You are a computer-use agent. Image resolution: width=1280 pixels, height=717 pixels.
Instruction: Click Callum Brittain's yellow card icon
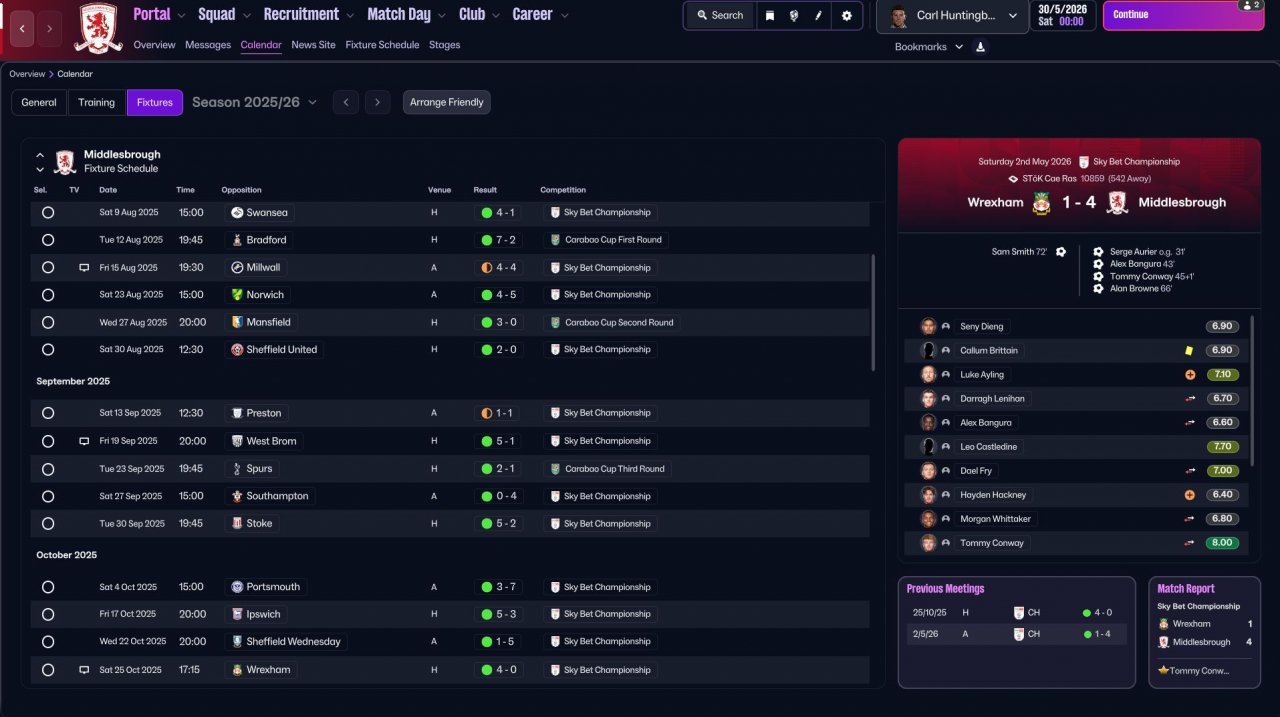click(1189, 351)
